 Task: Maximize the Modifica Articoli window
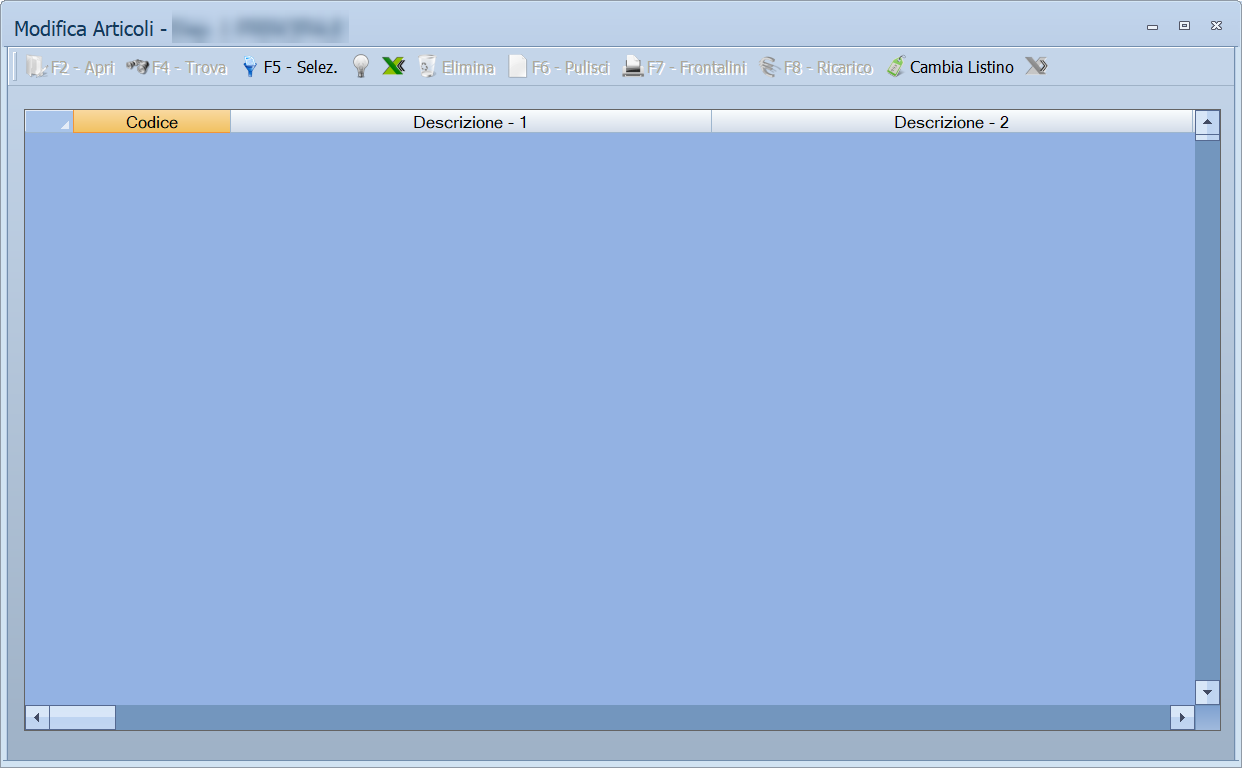coord(1184,26)
